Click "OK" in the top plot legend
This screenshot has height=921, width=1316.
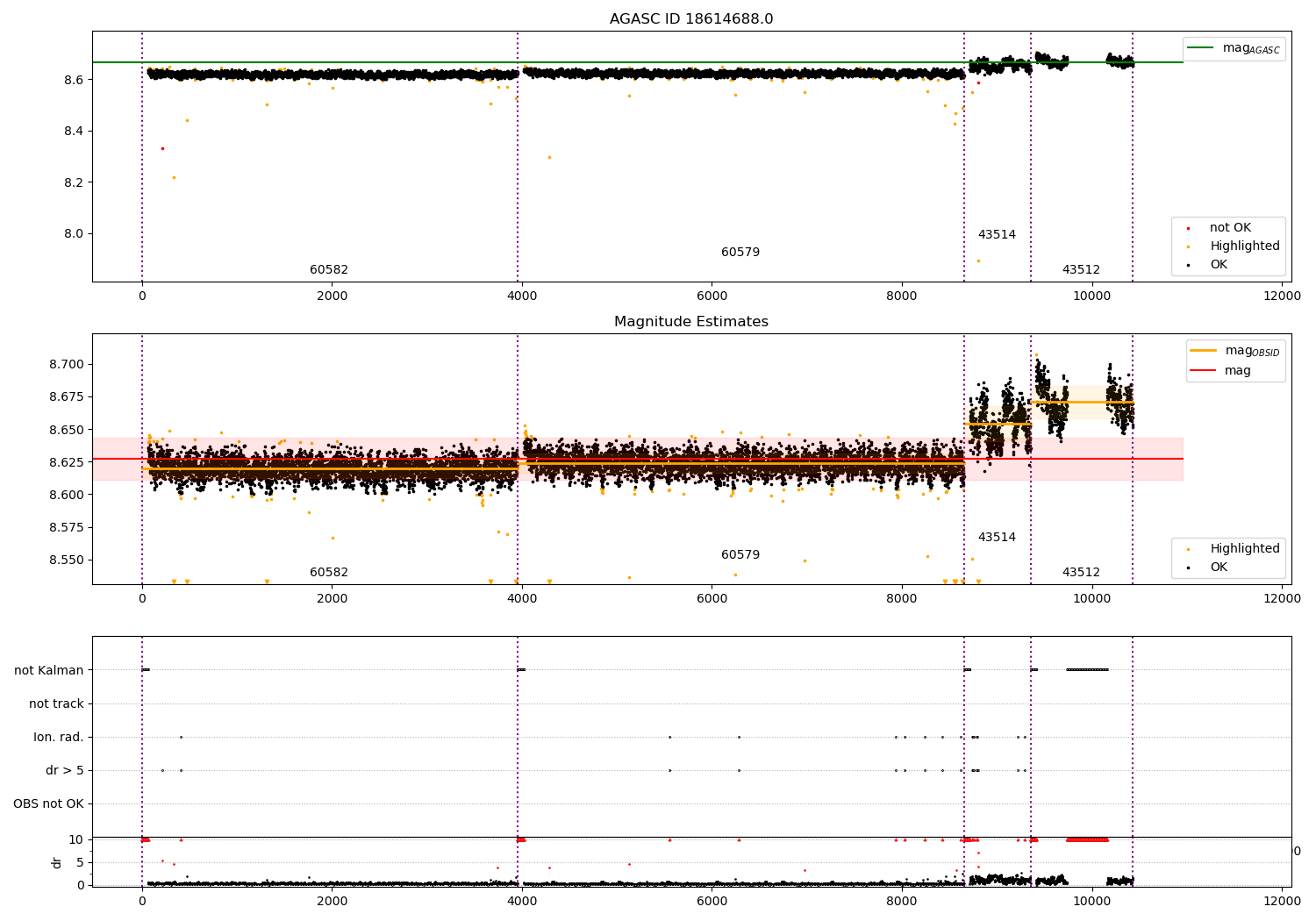tap(1208, 265)
